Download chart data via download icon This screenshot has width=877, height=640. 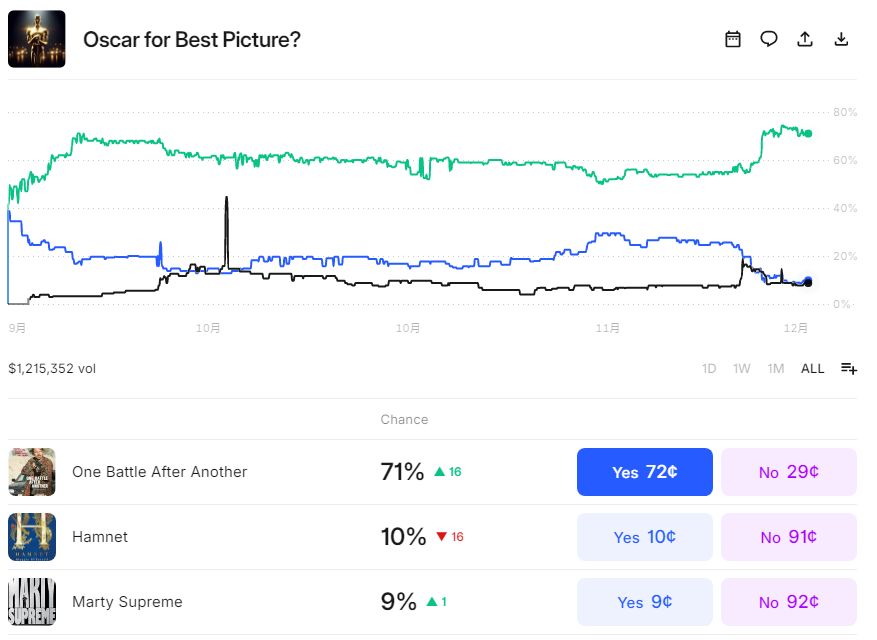[x=841, y=39]
